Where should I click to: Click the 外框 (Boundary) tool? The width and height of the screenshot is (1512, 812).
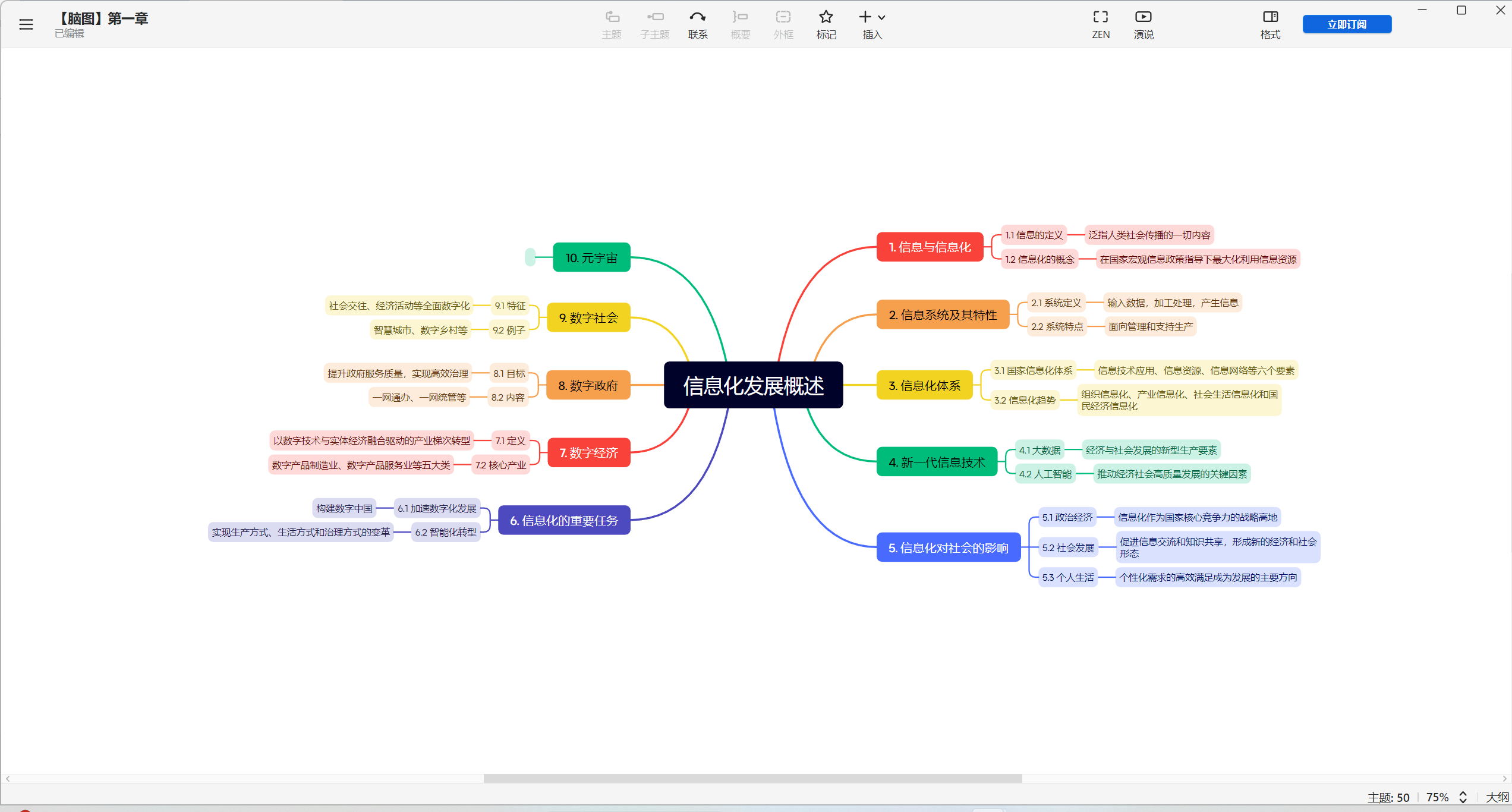pos(783,24)
